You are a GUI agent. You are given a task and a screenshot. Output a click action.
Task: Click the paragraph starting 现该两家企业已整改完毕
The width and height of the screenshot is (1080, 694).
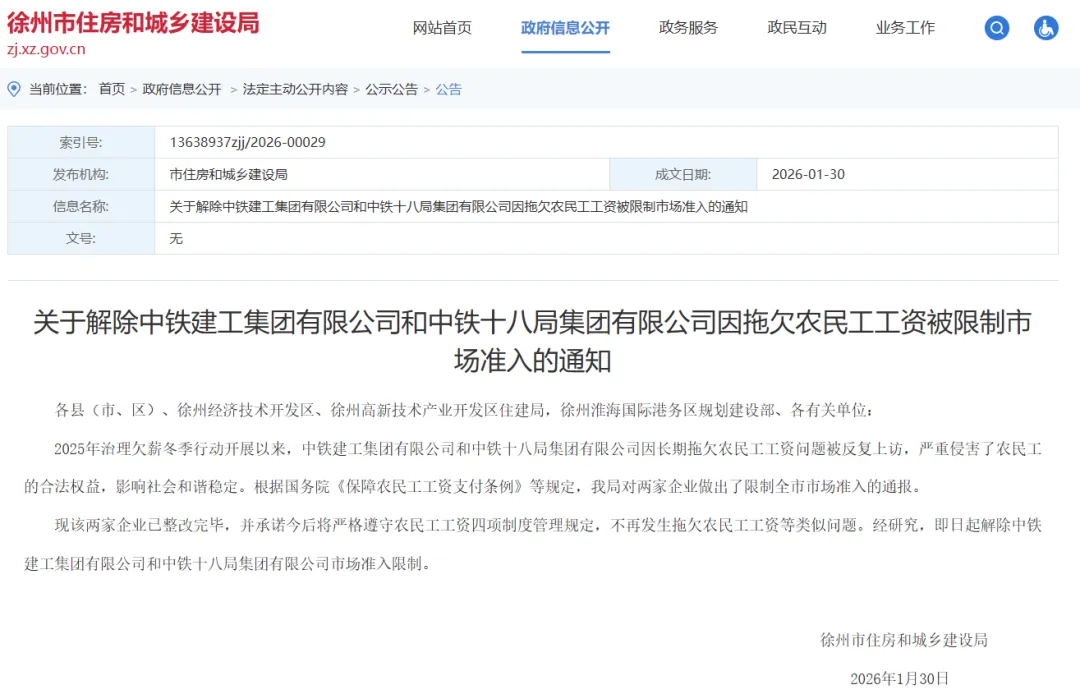533,544
